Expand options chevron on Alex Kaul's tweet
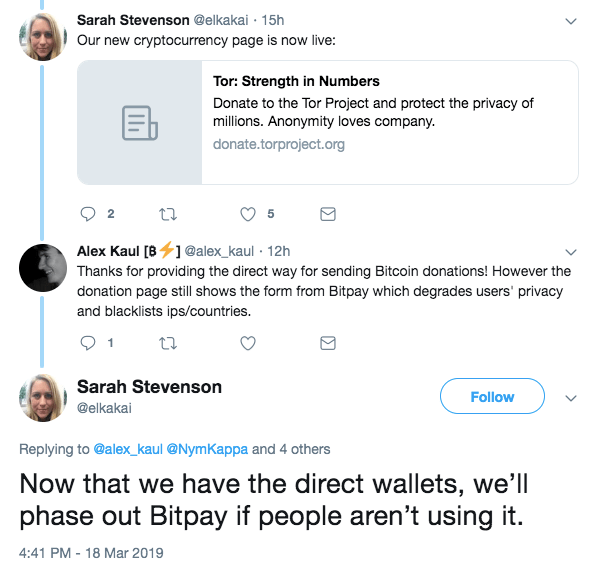 [571, 251]
